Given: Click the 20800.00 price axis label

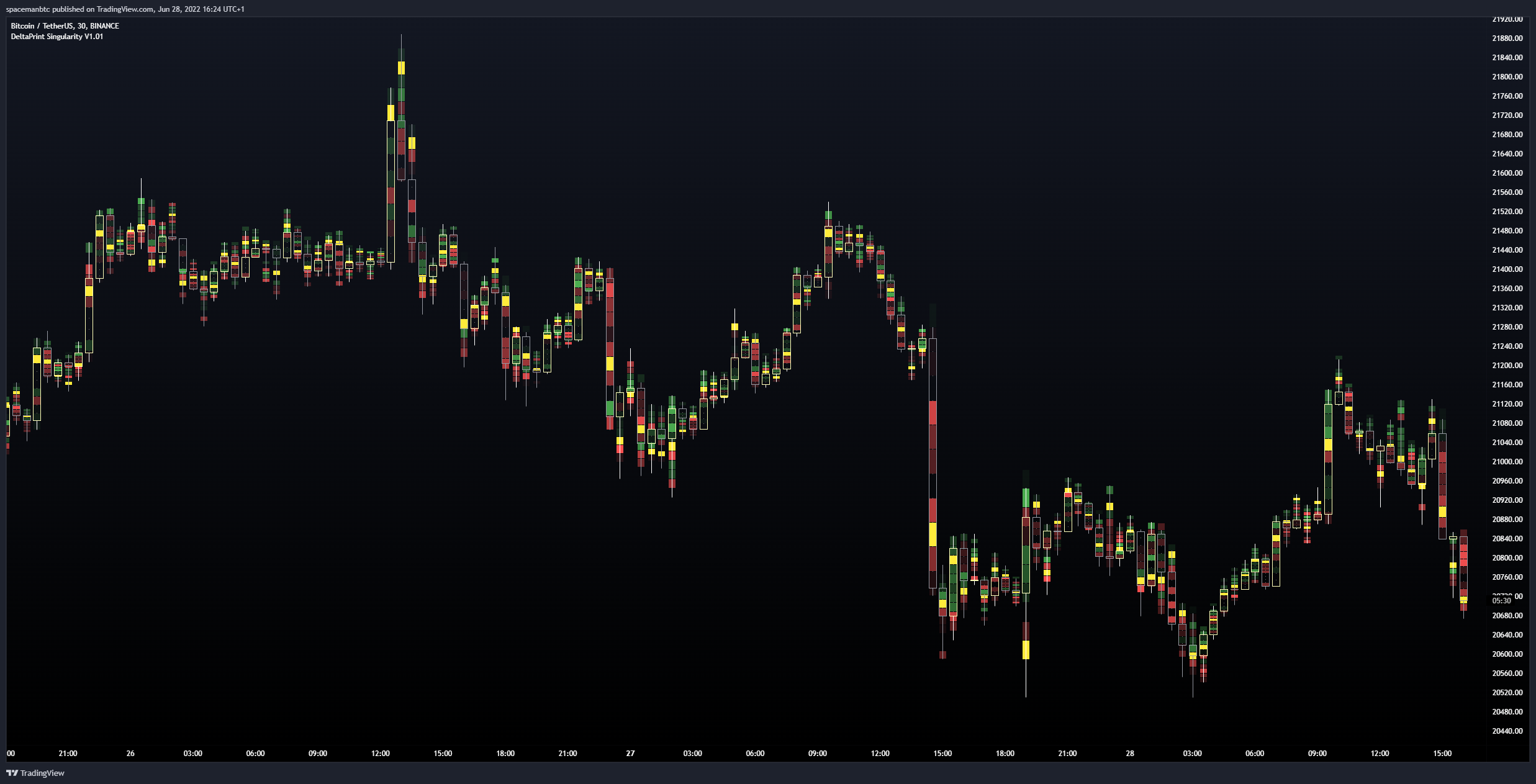Looking at the screenshot, I should pos(1507,558).
